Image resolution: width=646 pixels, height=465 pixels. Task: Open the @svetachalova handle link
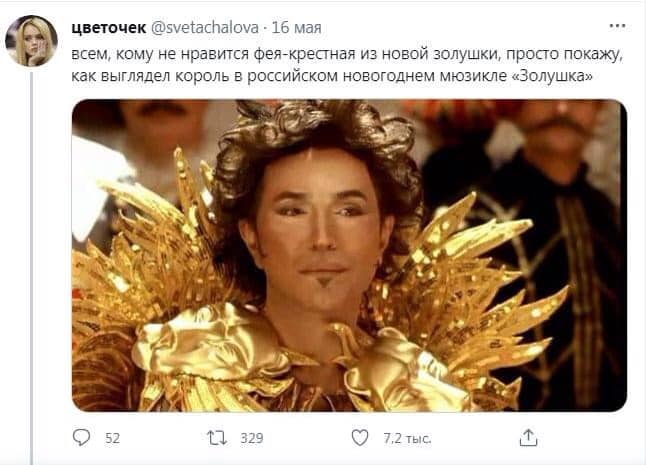[x=205, y=28]
